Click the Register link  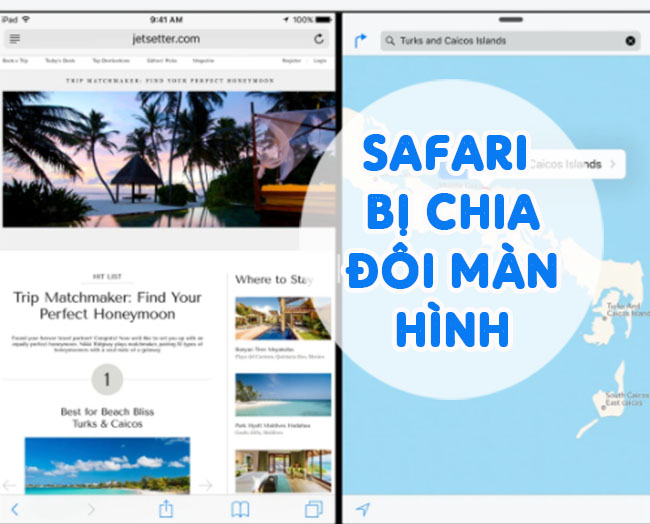coord(291,61)
